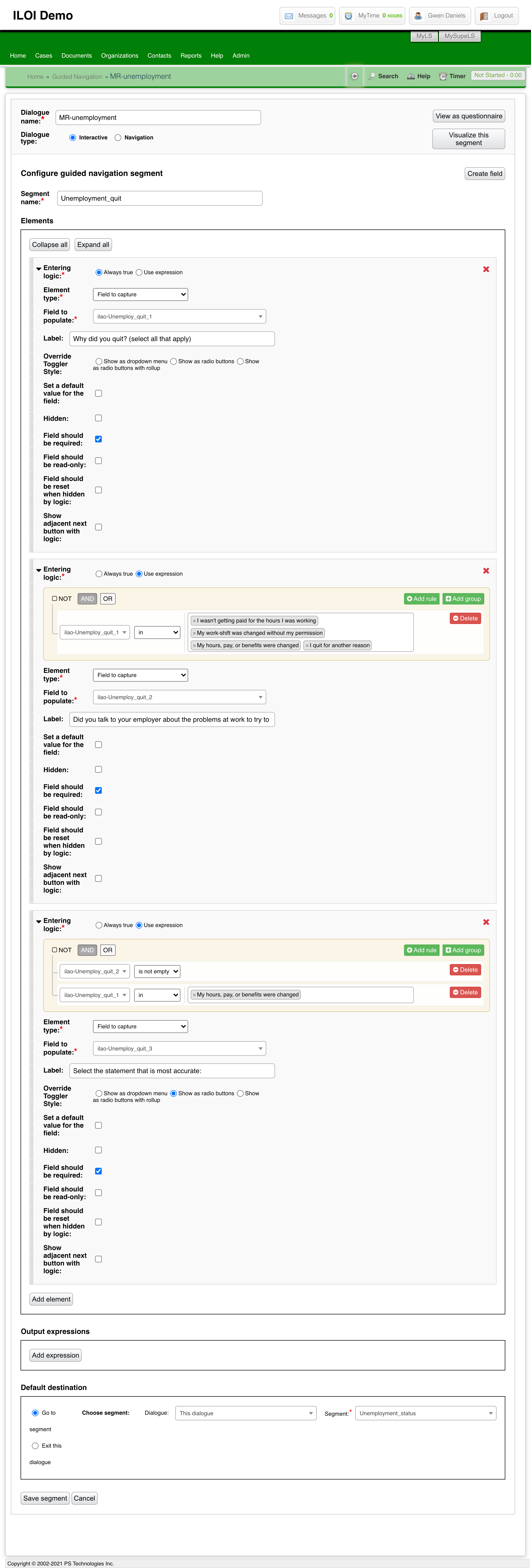Collapse the first element's Entering logic triangle
This screenshot has height=1568, width=531.
pos(39,269)
